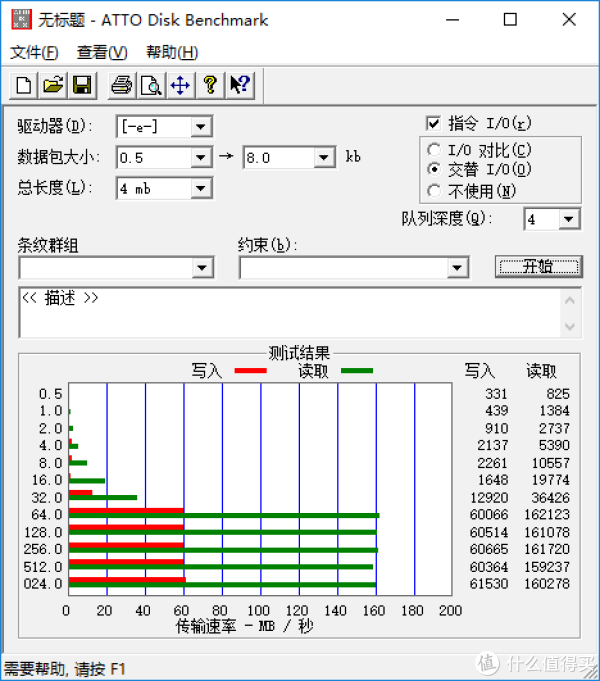Select the 不使用 radio button
Screen dimensions: 600x681
click(434, 191)
